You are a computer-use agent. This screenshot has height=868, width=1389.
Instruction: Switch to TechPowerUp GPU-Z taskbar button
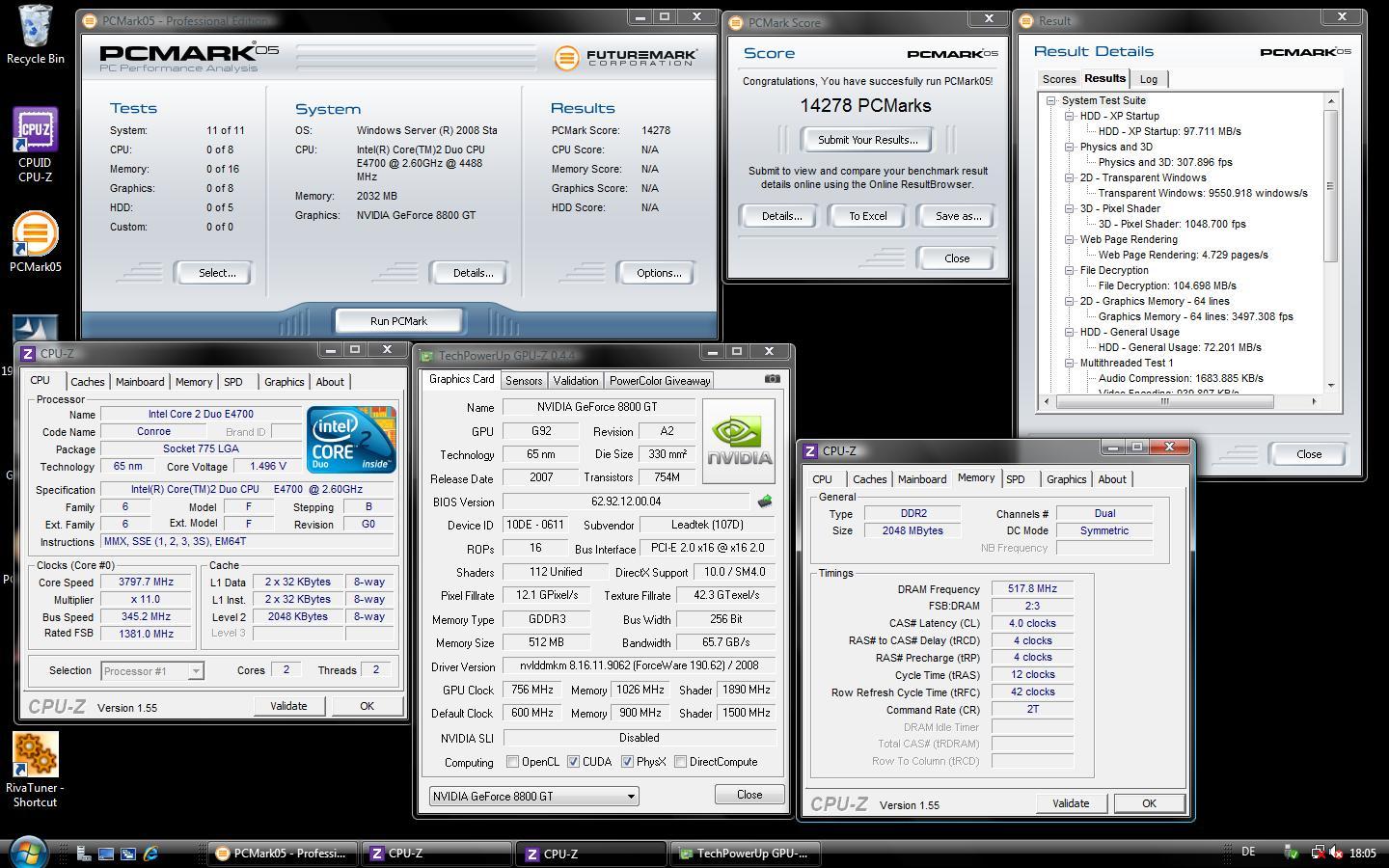[747, 854]
